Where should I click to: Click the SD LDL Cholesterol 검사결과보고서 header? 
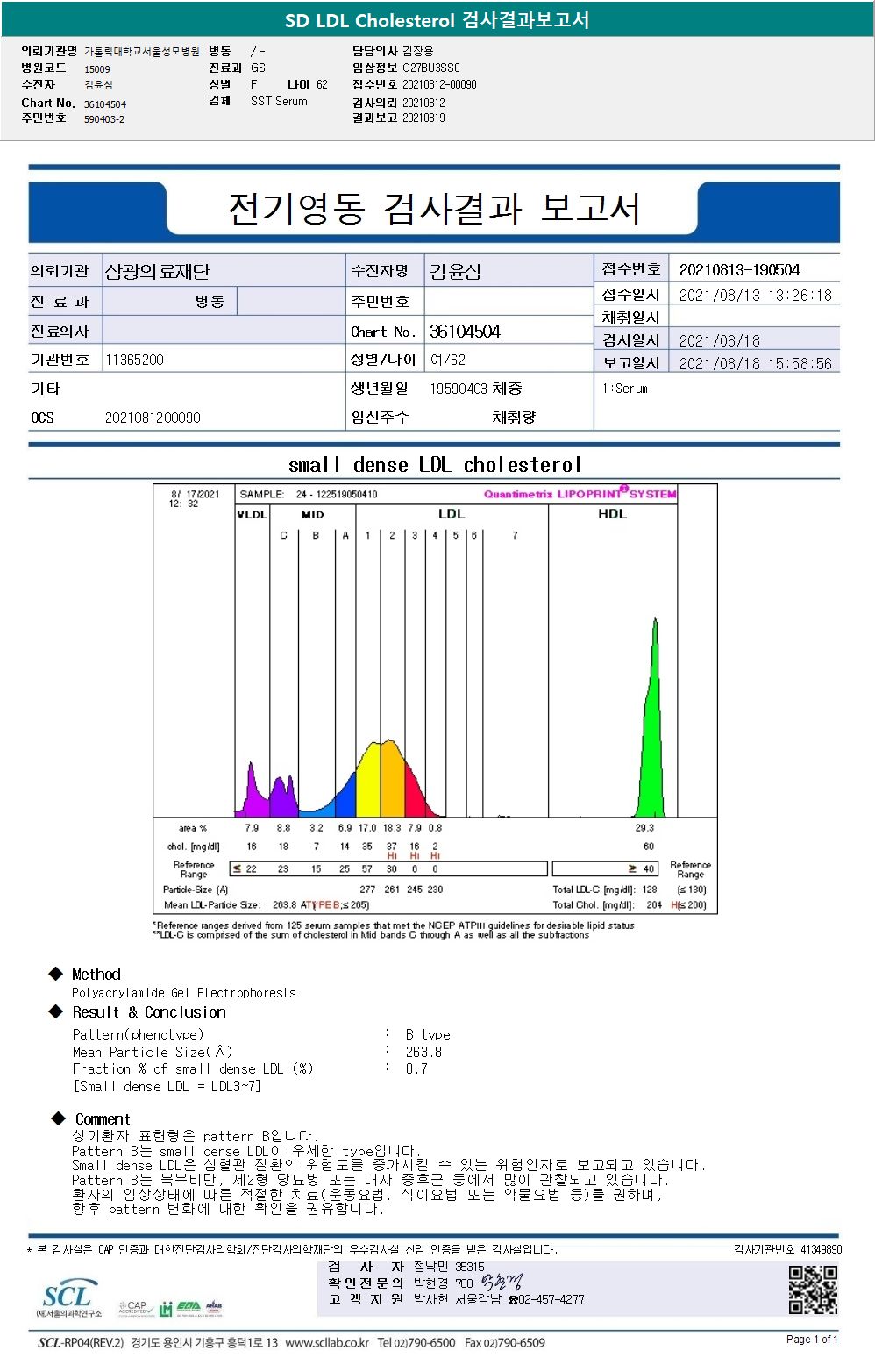[x=437, y=20]
